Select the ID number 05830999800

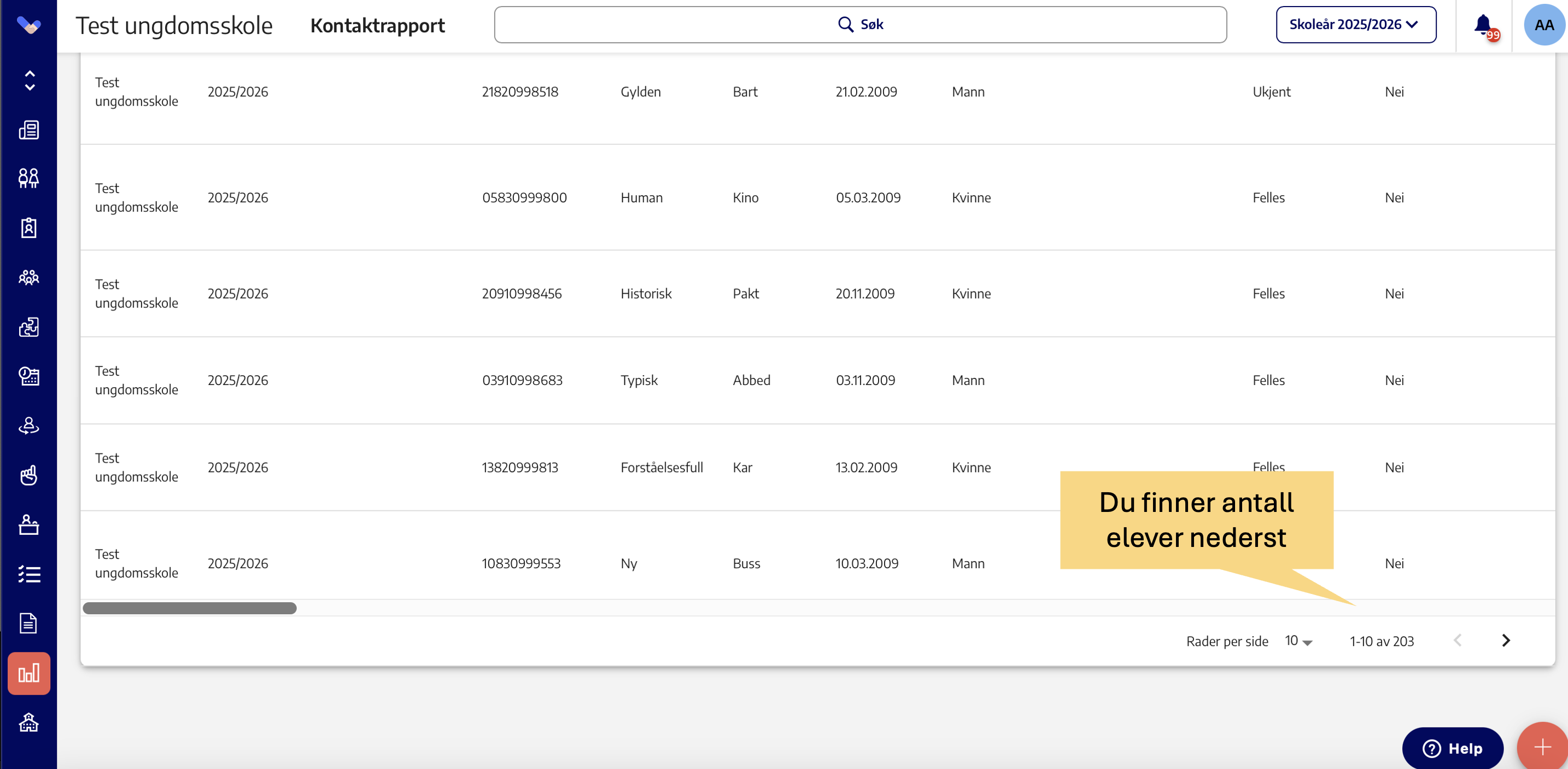pos(524,198)
